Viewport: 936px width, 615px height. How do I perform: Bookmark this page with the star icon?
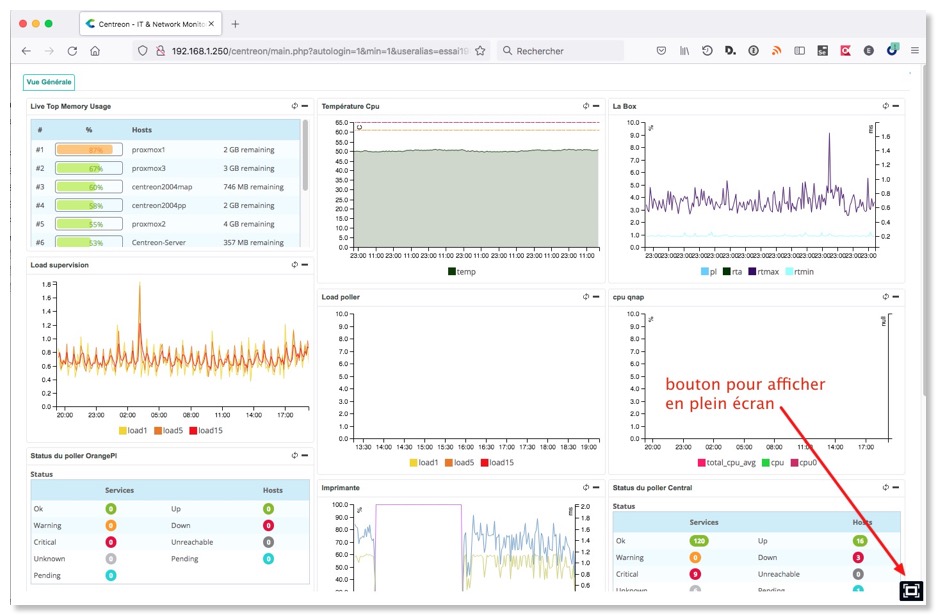coord(480,51)
